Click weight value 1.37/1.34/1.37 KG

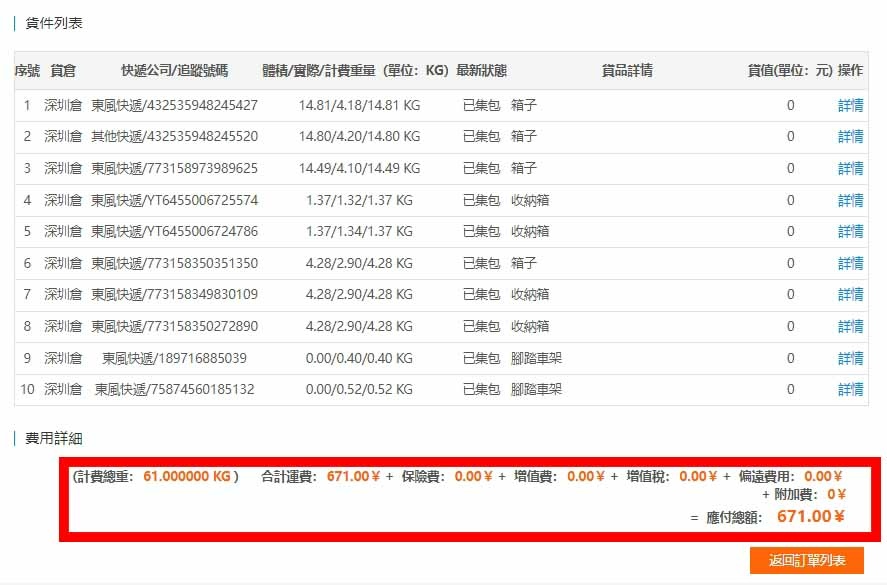(359, 231)
